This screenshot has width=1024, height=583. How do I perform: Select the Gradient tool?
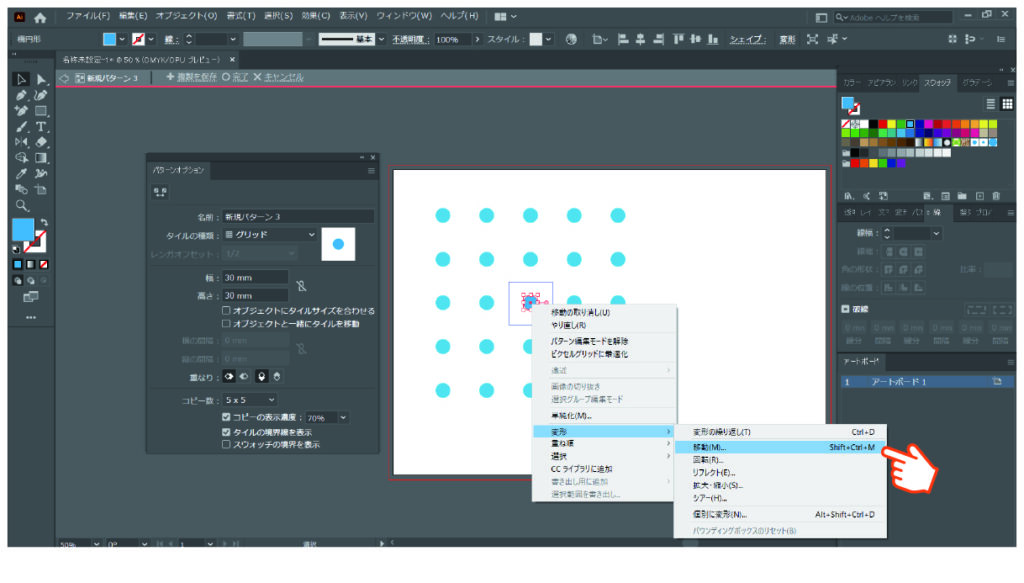(x=41, y=158)
